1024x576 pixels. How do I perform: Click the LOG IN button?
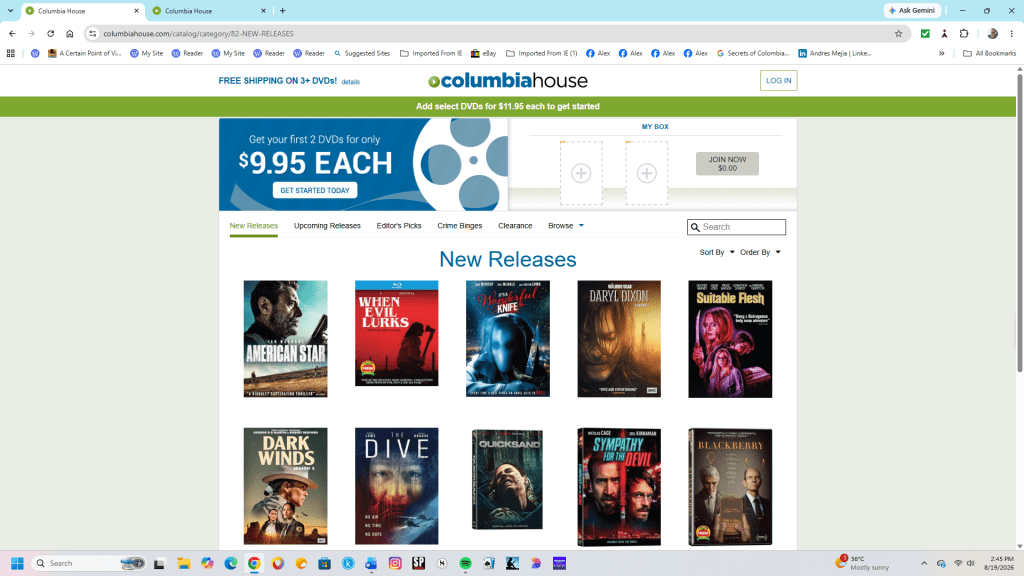(x=778, y=80)
